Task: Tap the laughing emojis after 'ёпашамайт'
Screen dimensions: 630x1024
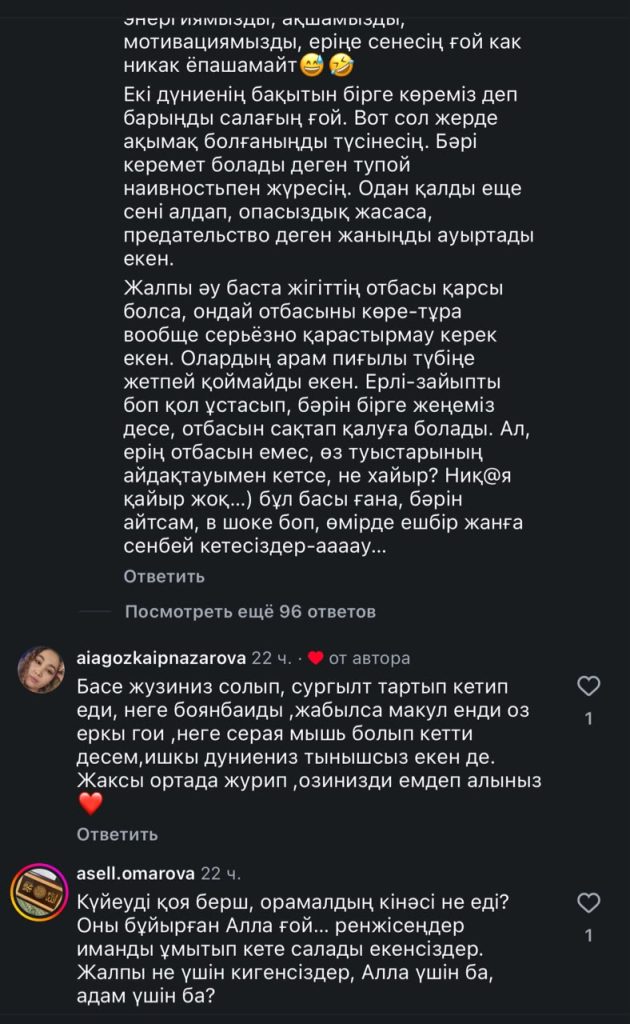Action: (326, 65)
